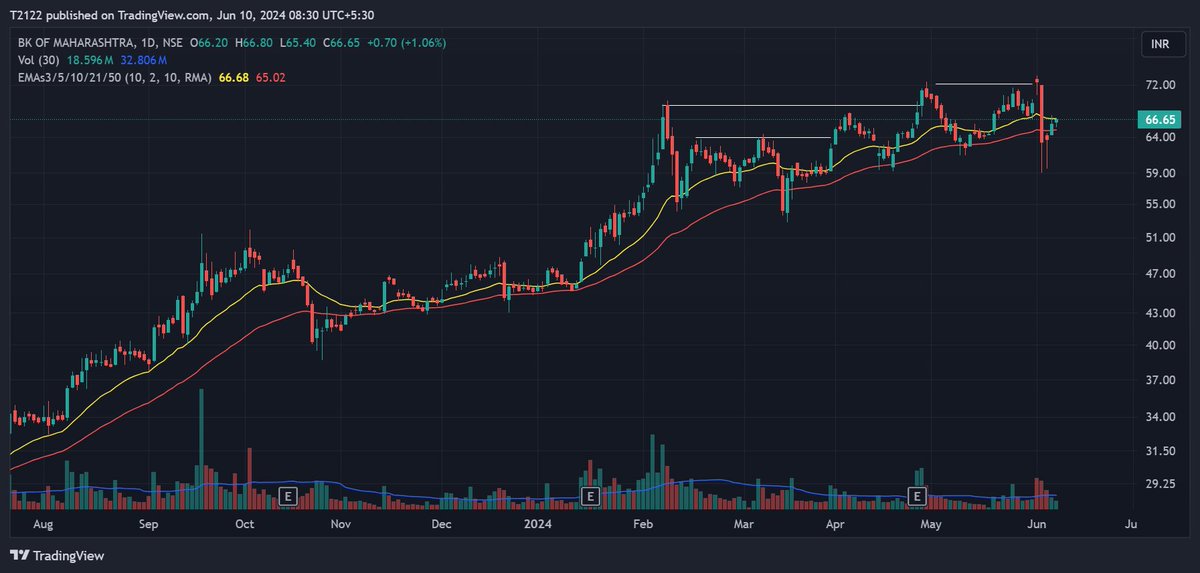
Task: Click the 43.00 price scale label
Action: pyautogui.click(x=1159, y=313)
